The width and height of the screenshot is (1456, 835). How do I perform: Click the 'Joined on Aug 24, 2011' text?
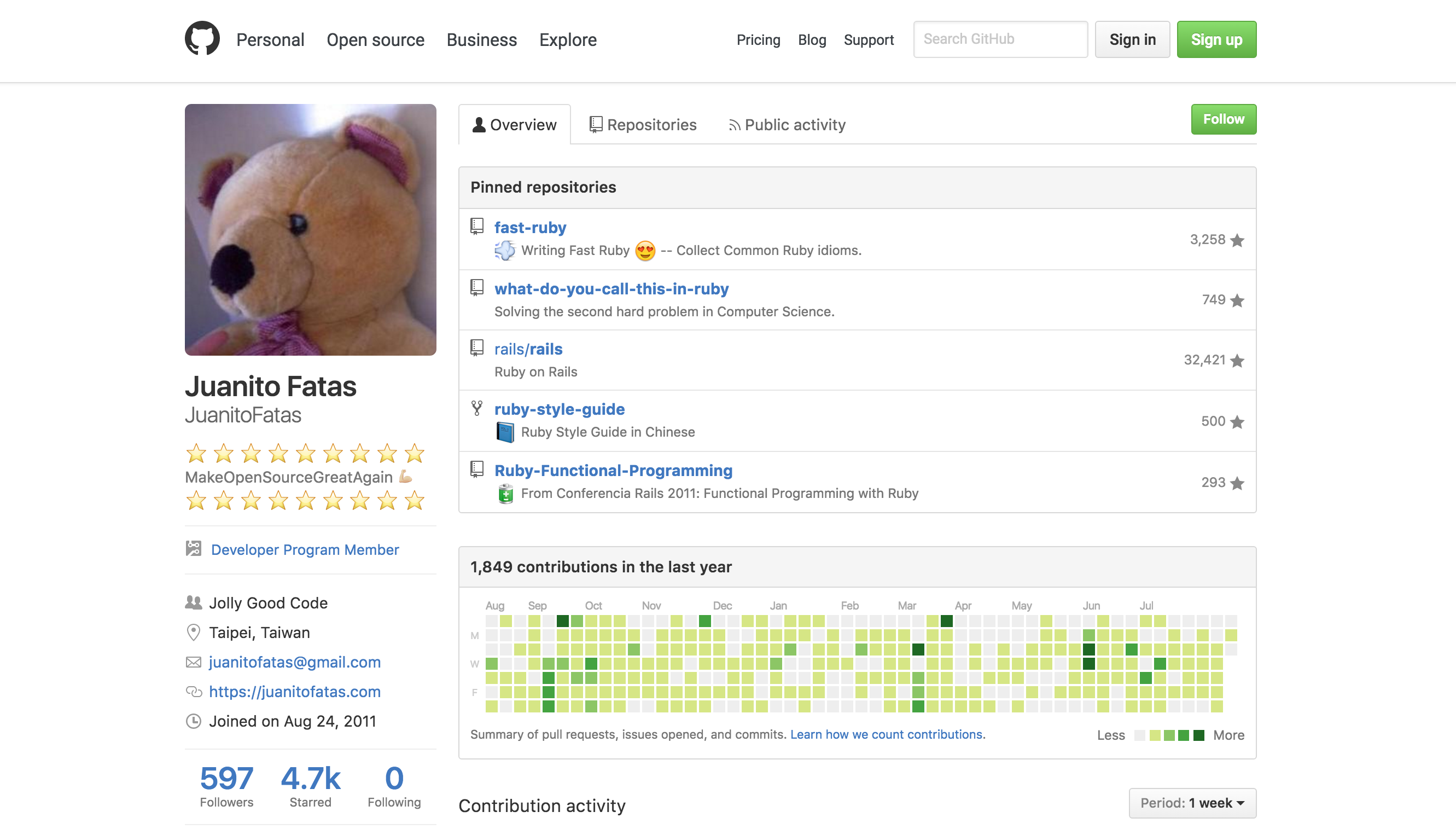click(292, 721)
